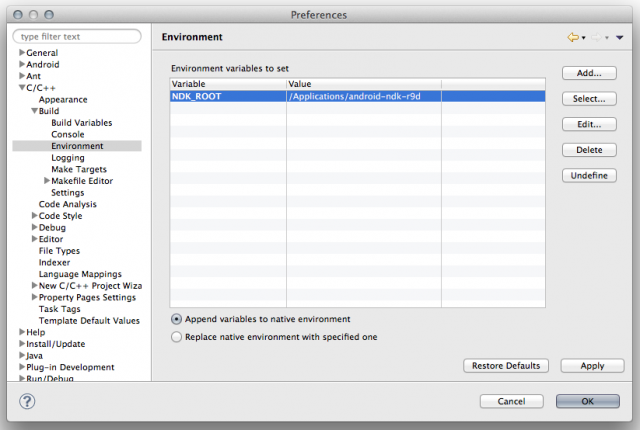Viewport: 640px width, 430px height.
Task: Collapse the Build tree node
Action: [x=34, y=111]
